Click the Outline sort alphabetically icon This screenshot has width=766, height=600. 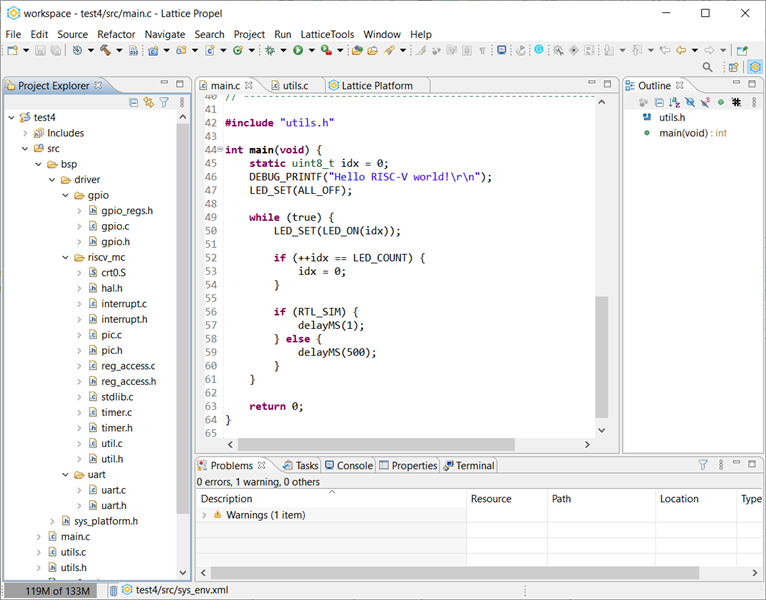(x=674, y=102)
